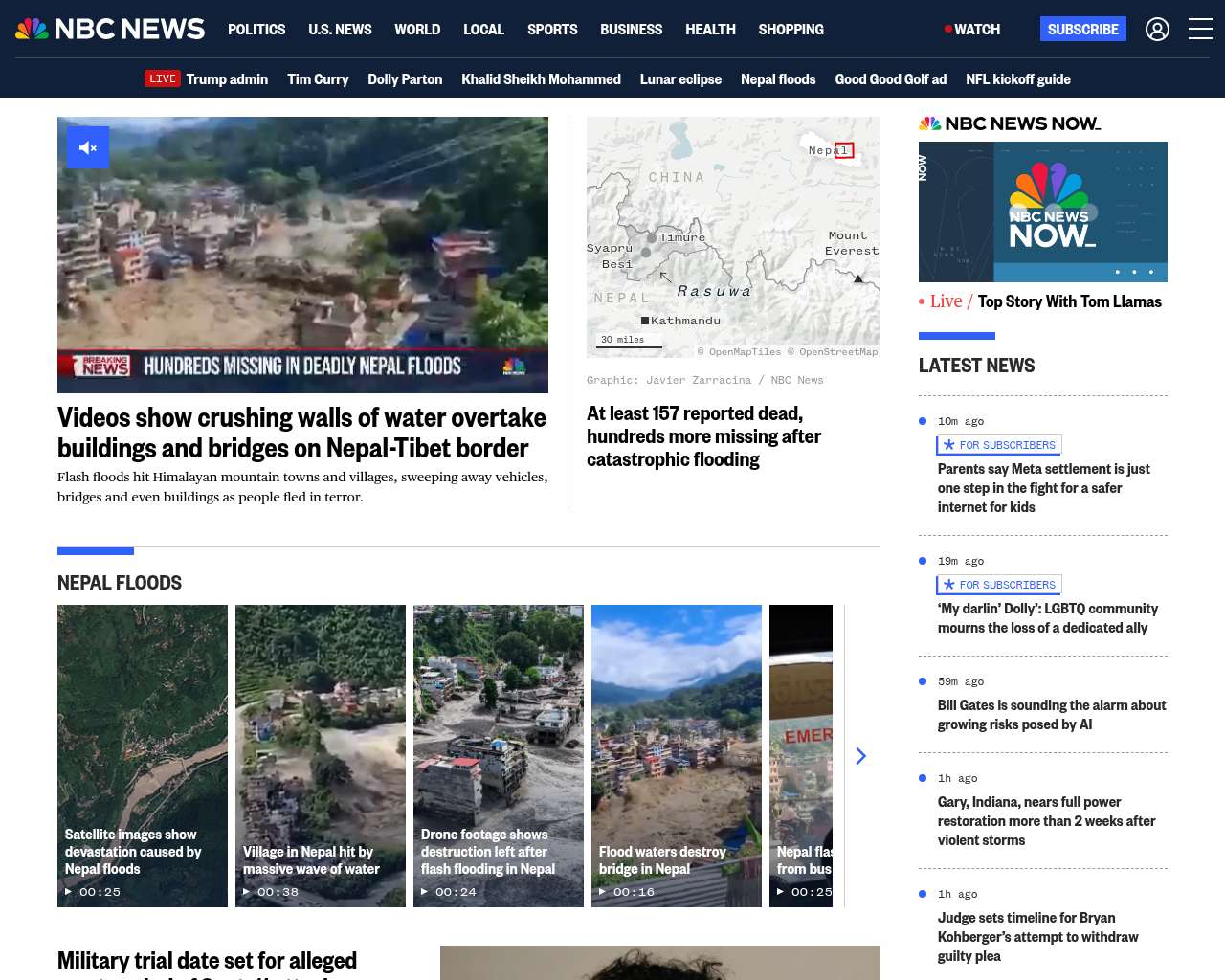Screen dimensions: 1225x980
Task: Click For Subscribers badge above Dolly story
Action: [999, 585]
